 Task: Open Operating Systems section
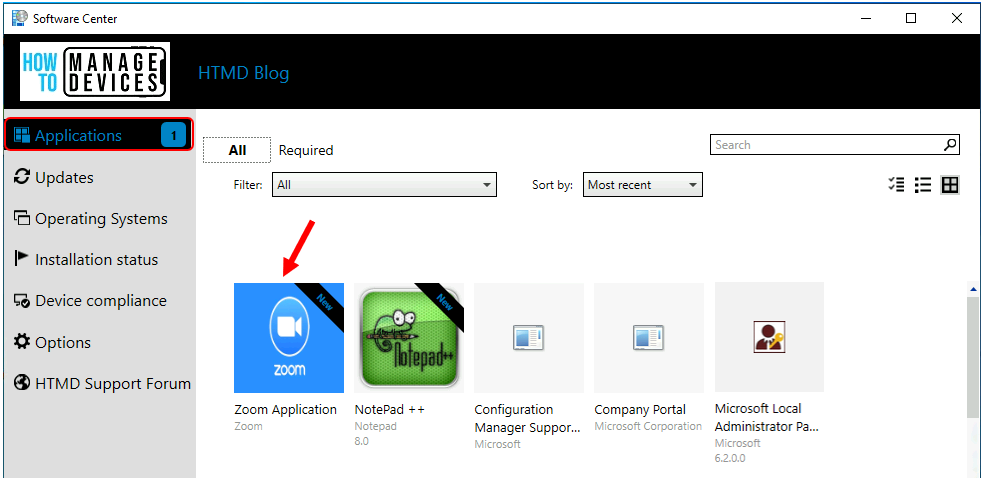101,219
